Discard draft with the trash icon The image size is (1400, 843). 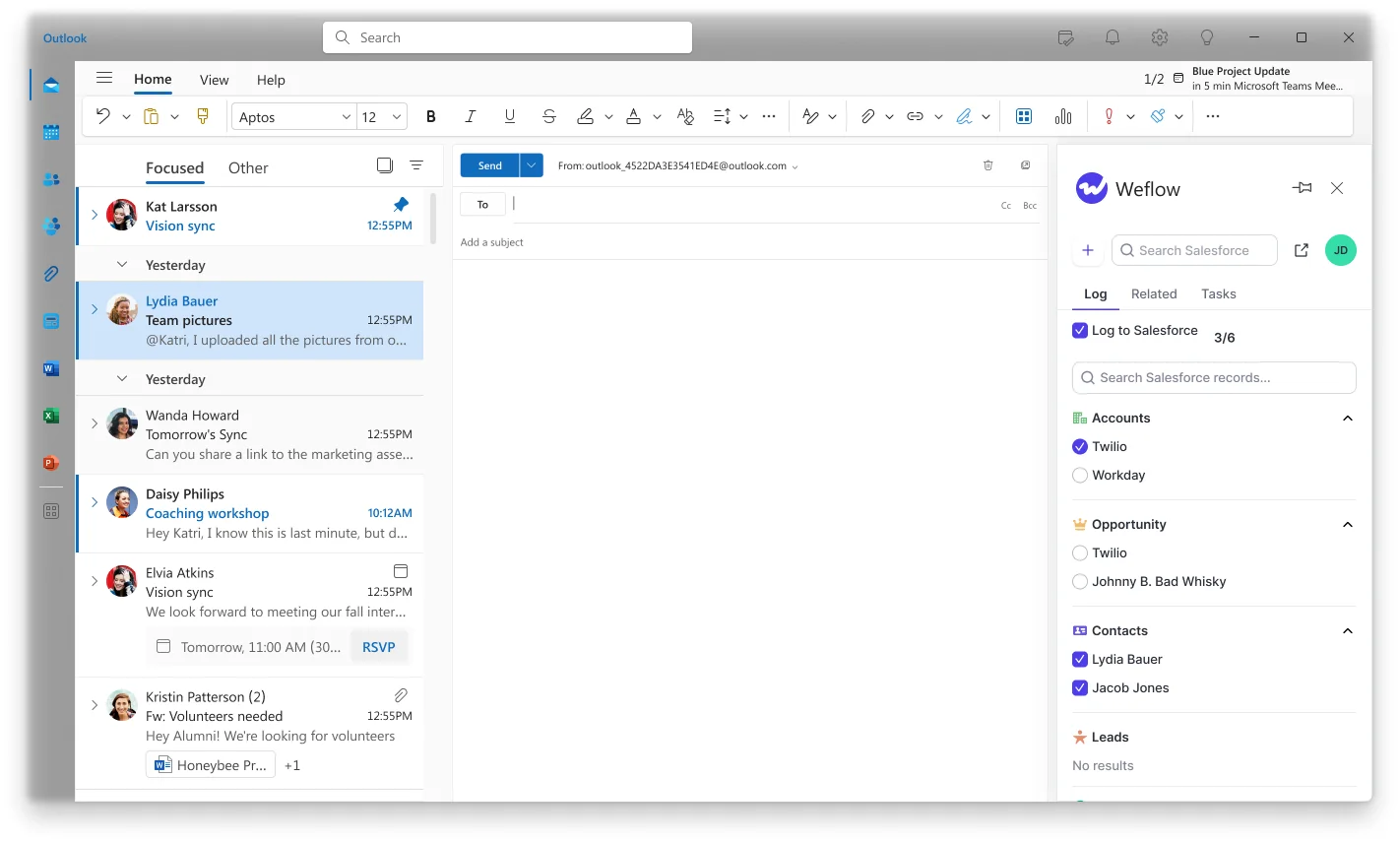(x=988, y=165)
